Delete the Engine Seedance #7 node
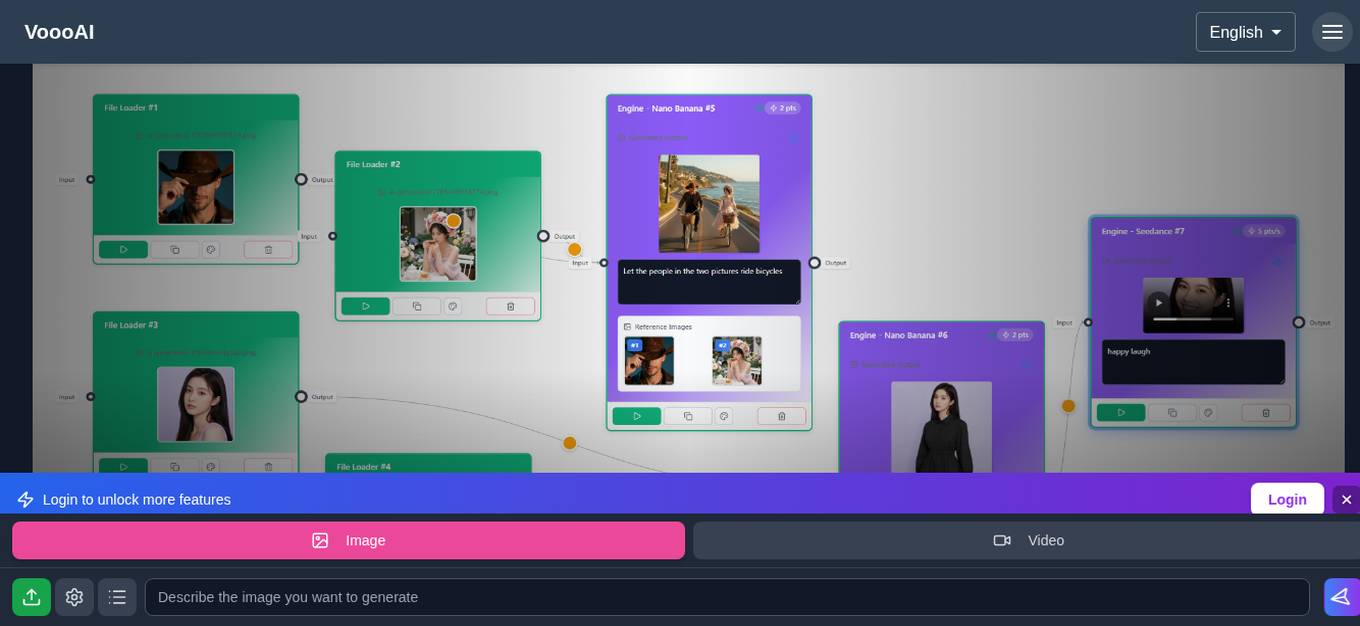 coord(1265,413)
